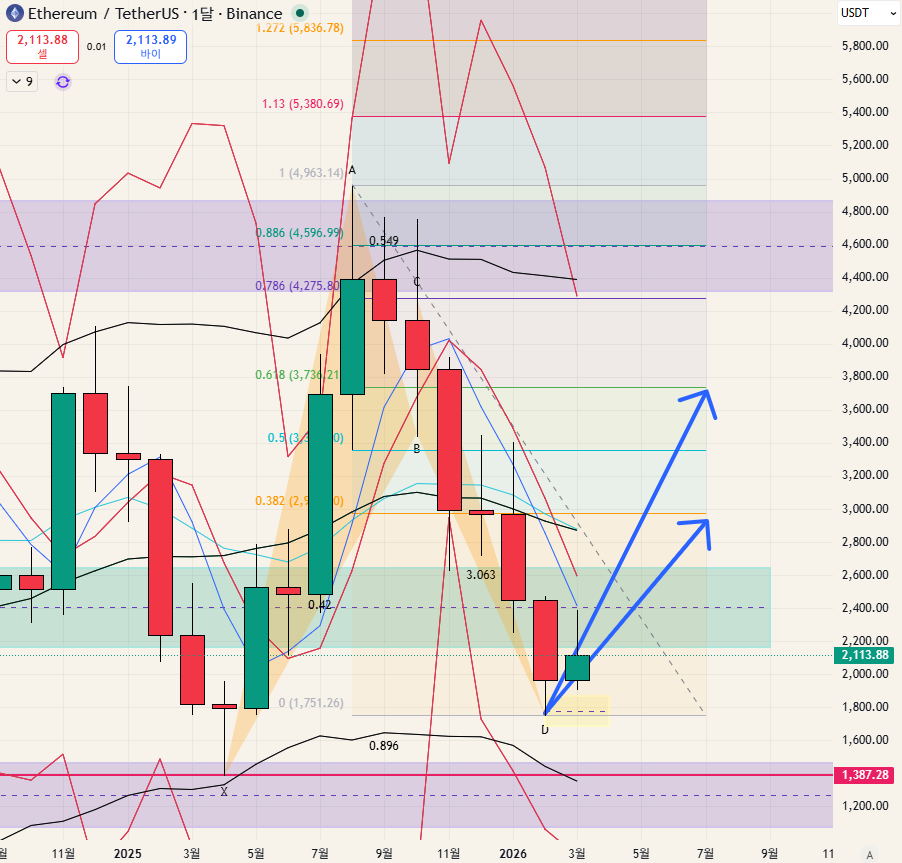Click the 0.01 spread value

coord(97,47)
